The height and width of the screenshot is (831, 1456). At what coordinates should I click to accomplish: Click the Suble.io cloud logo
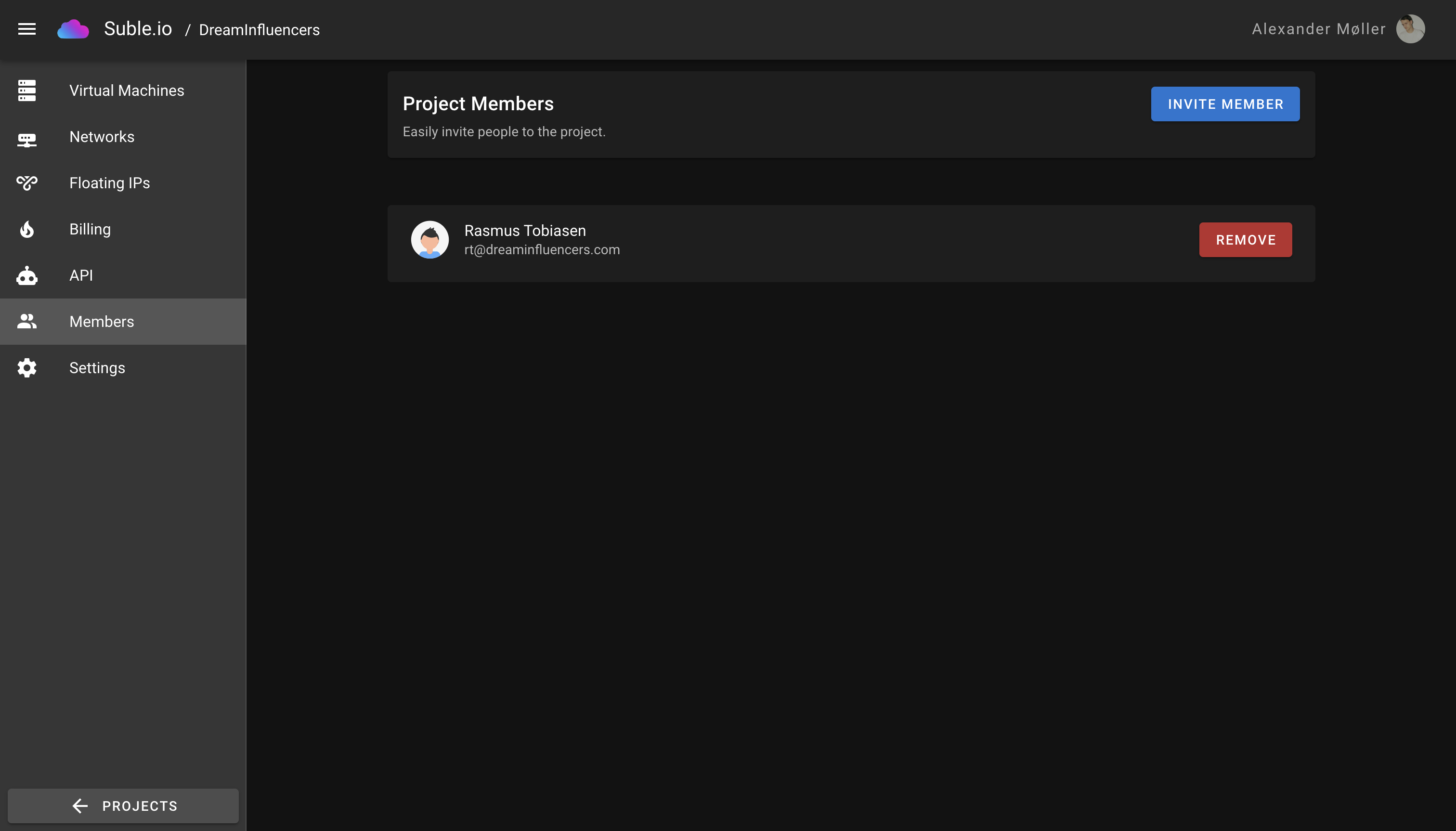[x=73, y=28]
